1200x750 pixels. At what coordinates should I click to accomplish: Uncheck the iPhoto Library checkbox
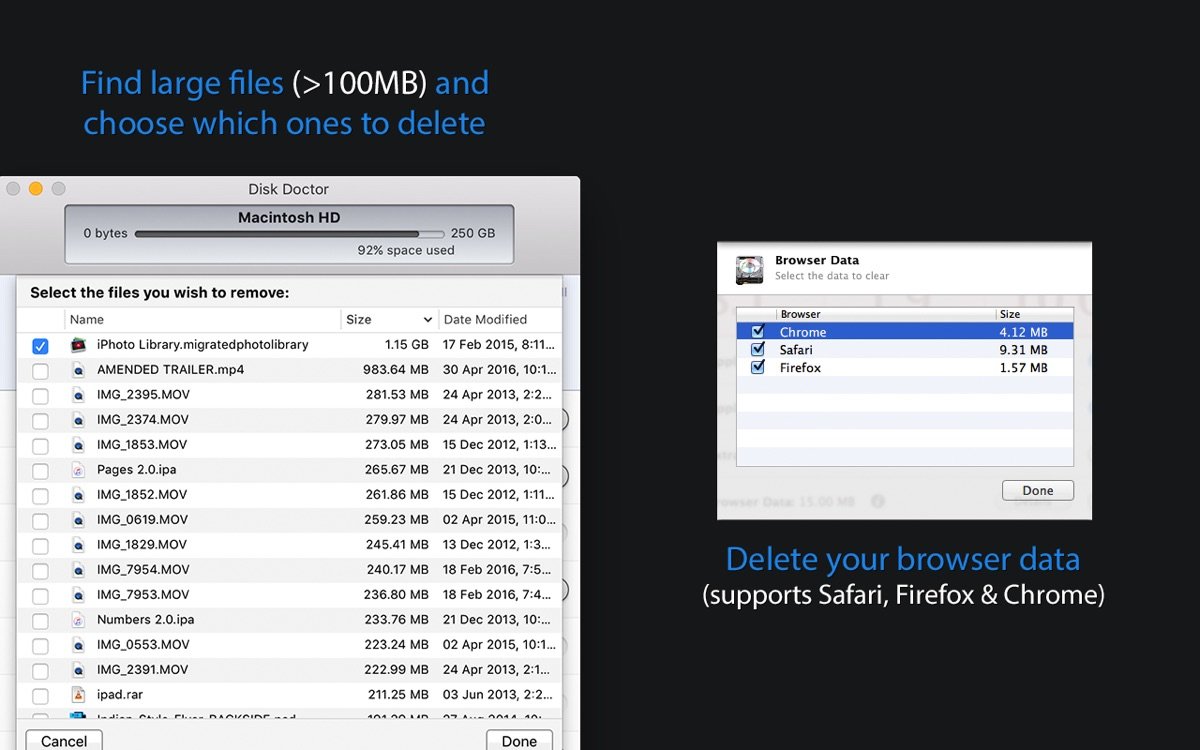click(x=40, y=346)
